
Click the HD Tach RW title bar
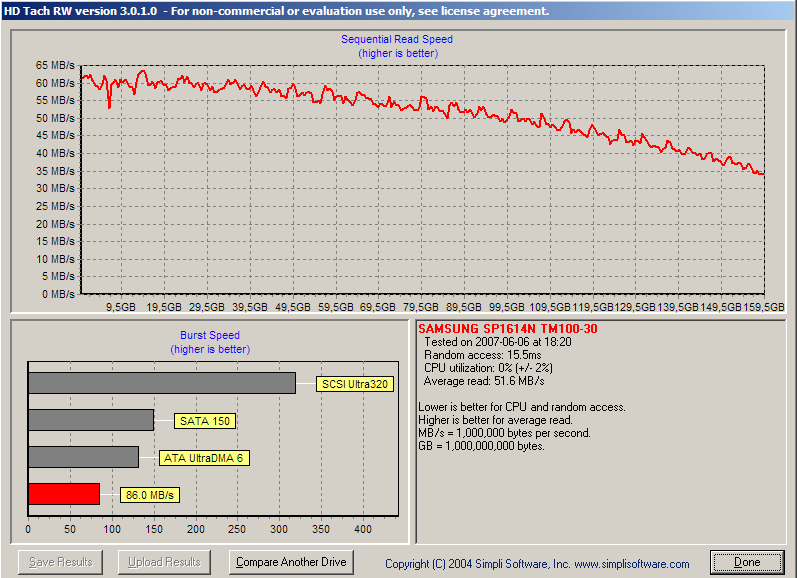coord(398,11)
